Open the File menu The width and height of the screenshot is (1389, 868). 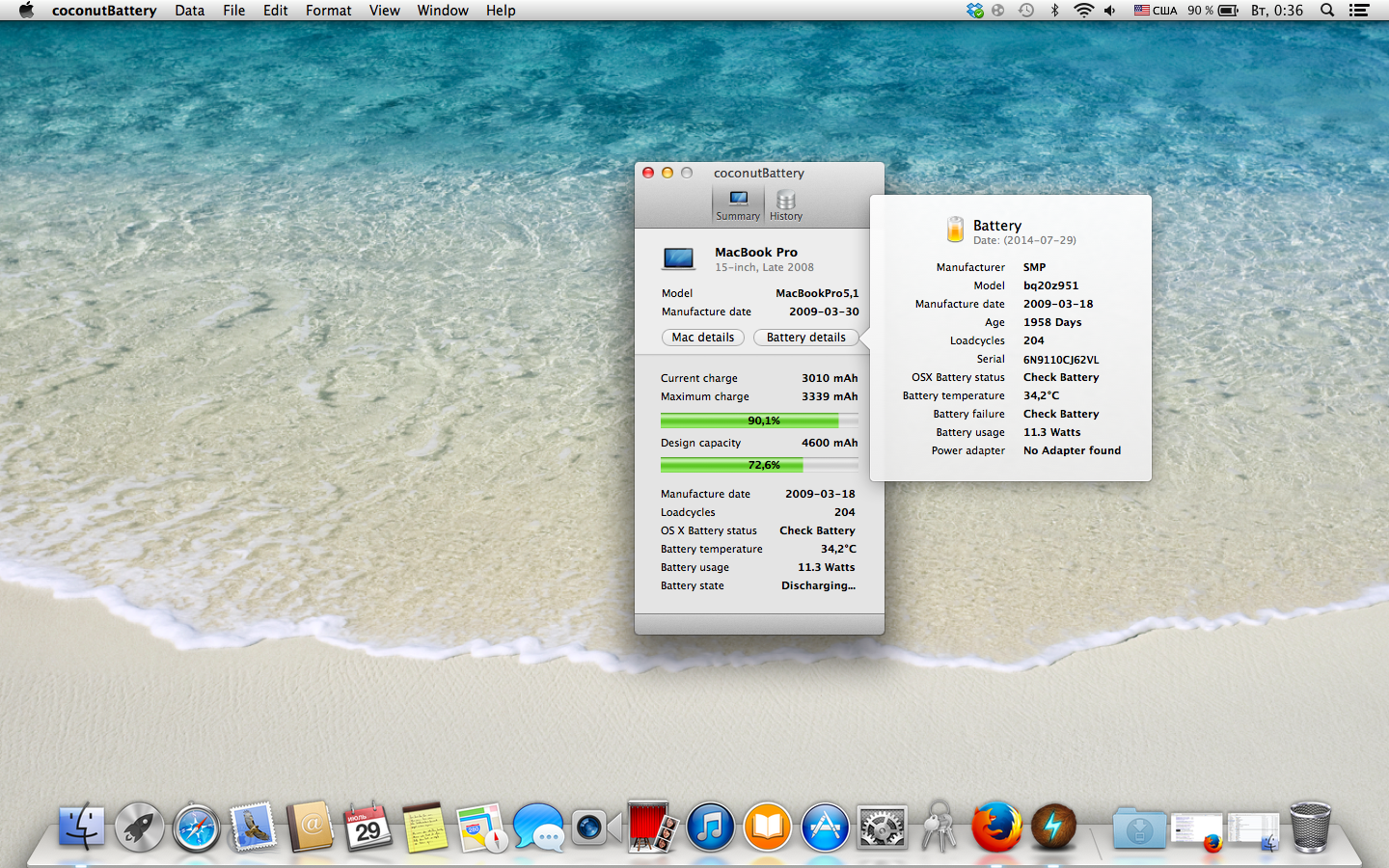click(233, 11)
